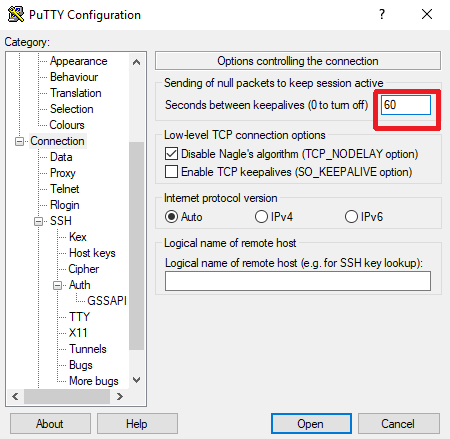This screenshot has width=450, height=439.
Task: Collapse the Auth tree node
Action: (58, 285)
